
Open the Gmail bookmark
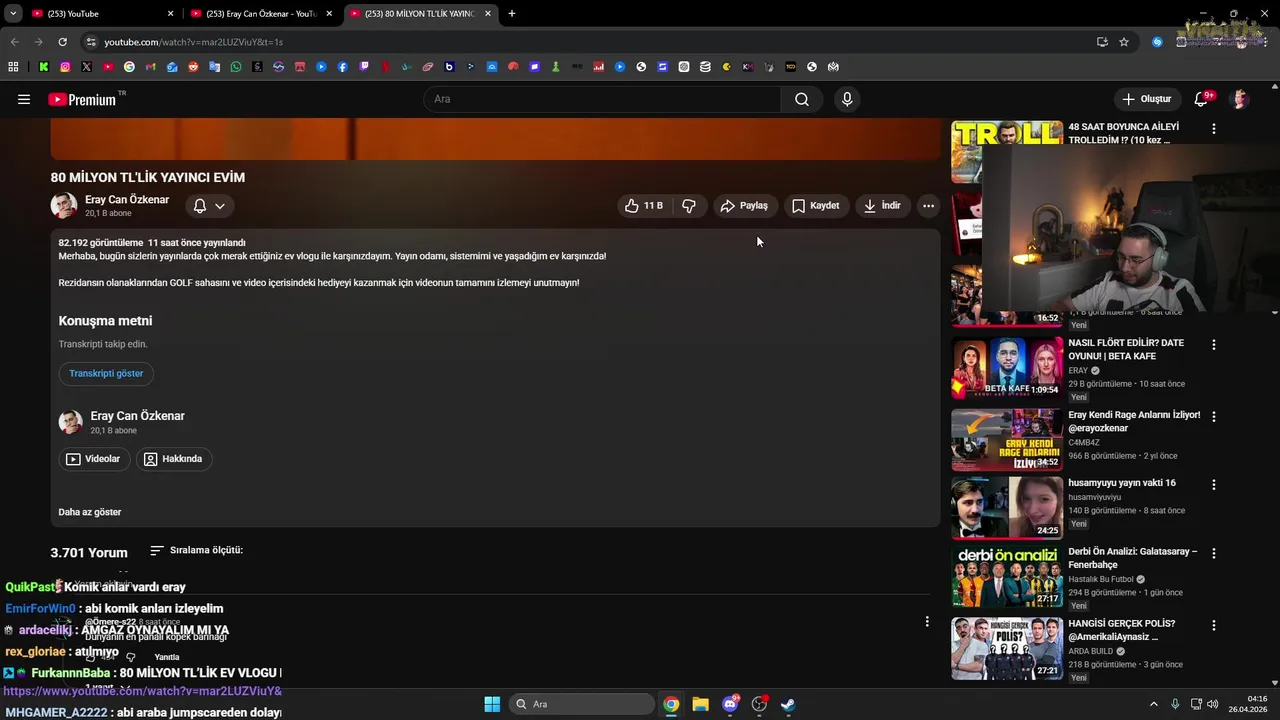(x=151, y=67)
